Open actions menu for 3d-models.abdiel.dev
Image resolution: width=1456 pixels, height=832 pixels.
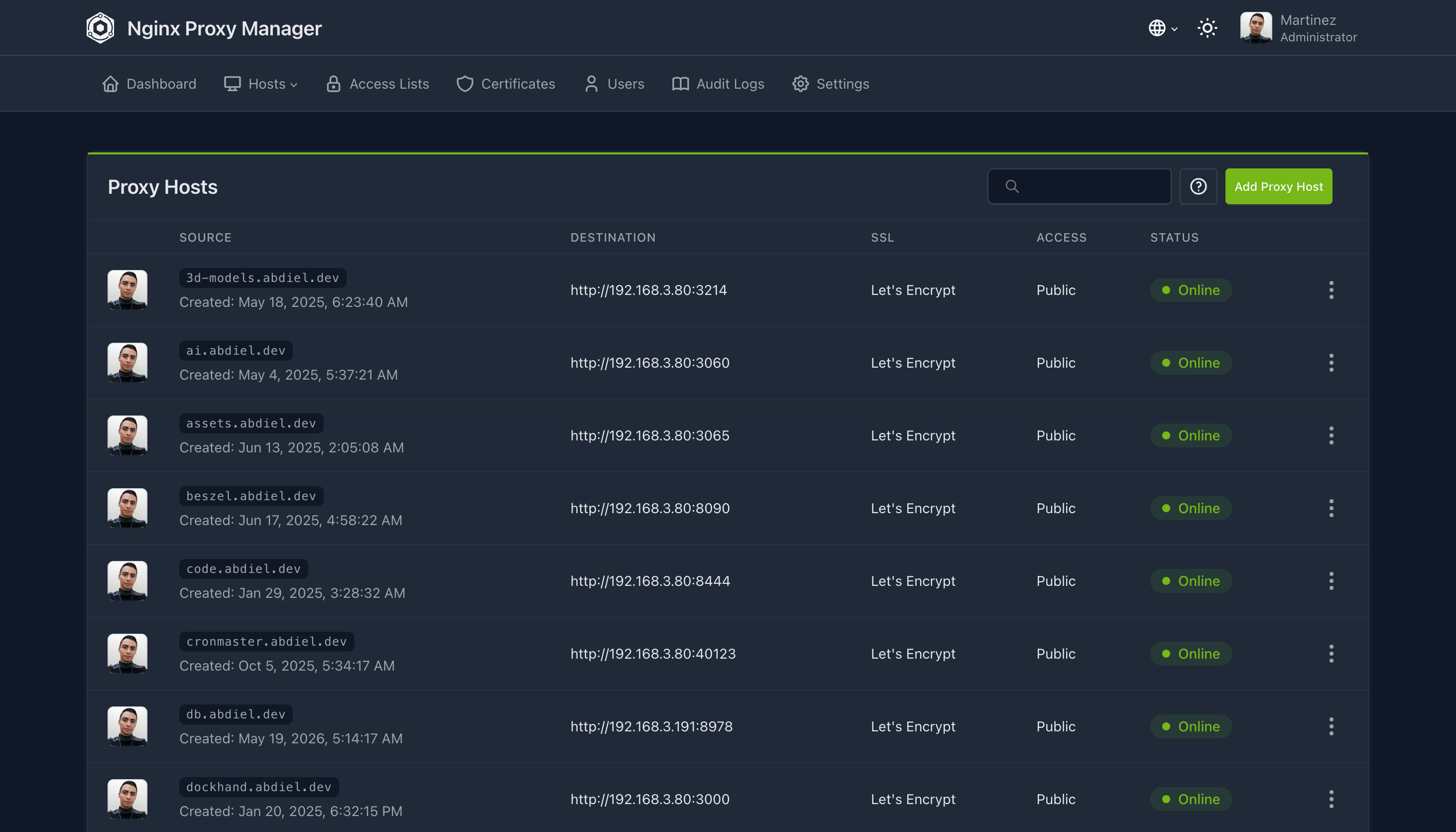tap(1331, 290)
